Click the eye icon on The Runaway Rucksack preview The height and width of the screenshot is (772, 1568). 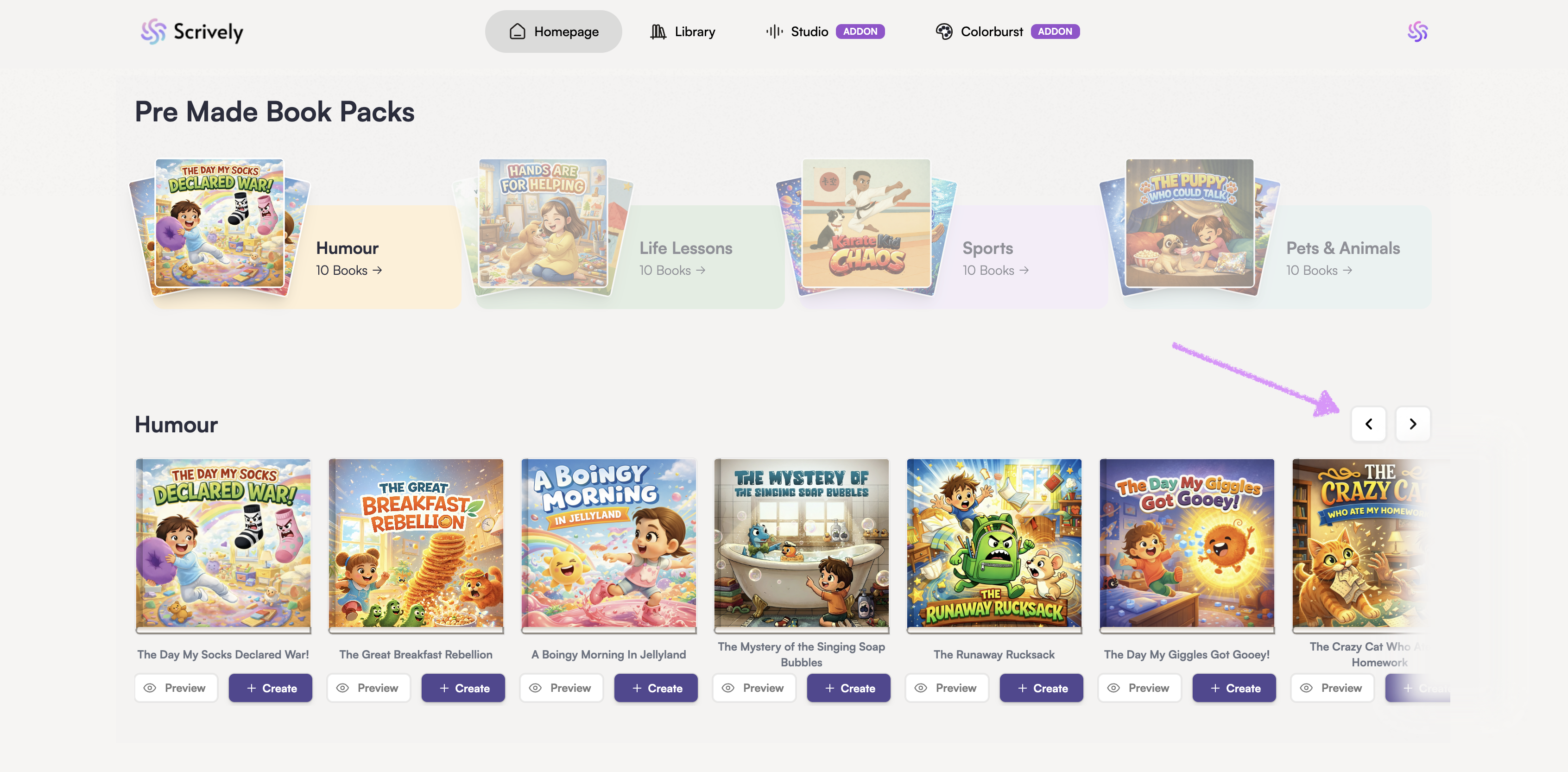coord(920,687)
